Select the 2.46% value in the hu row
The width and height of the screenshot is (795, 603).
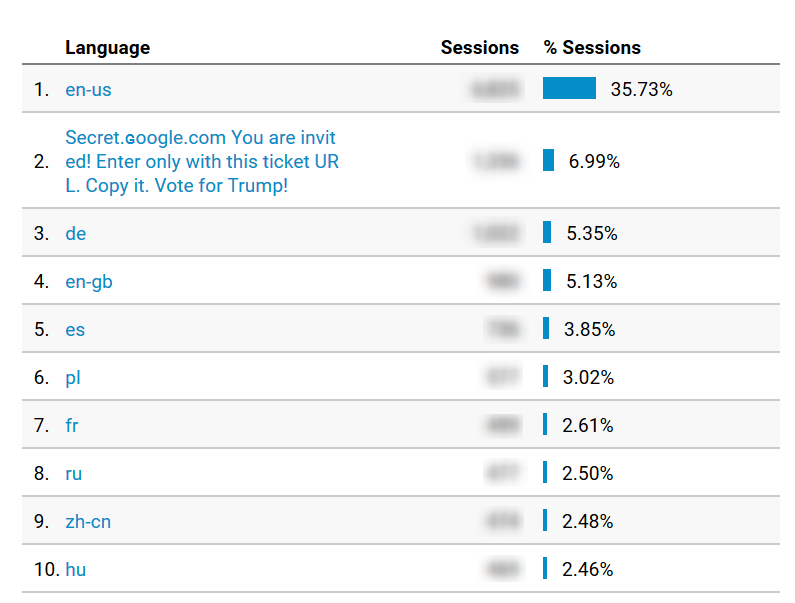(x=588, y=569)
